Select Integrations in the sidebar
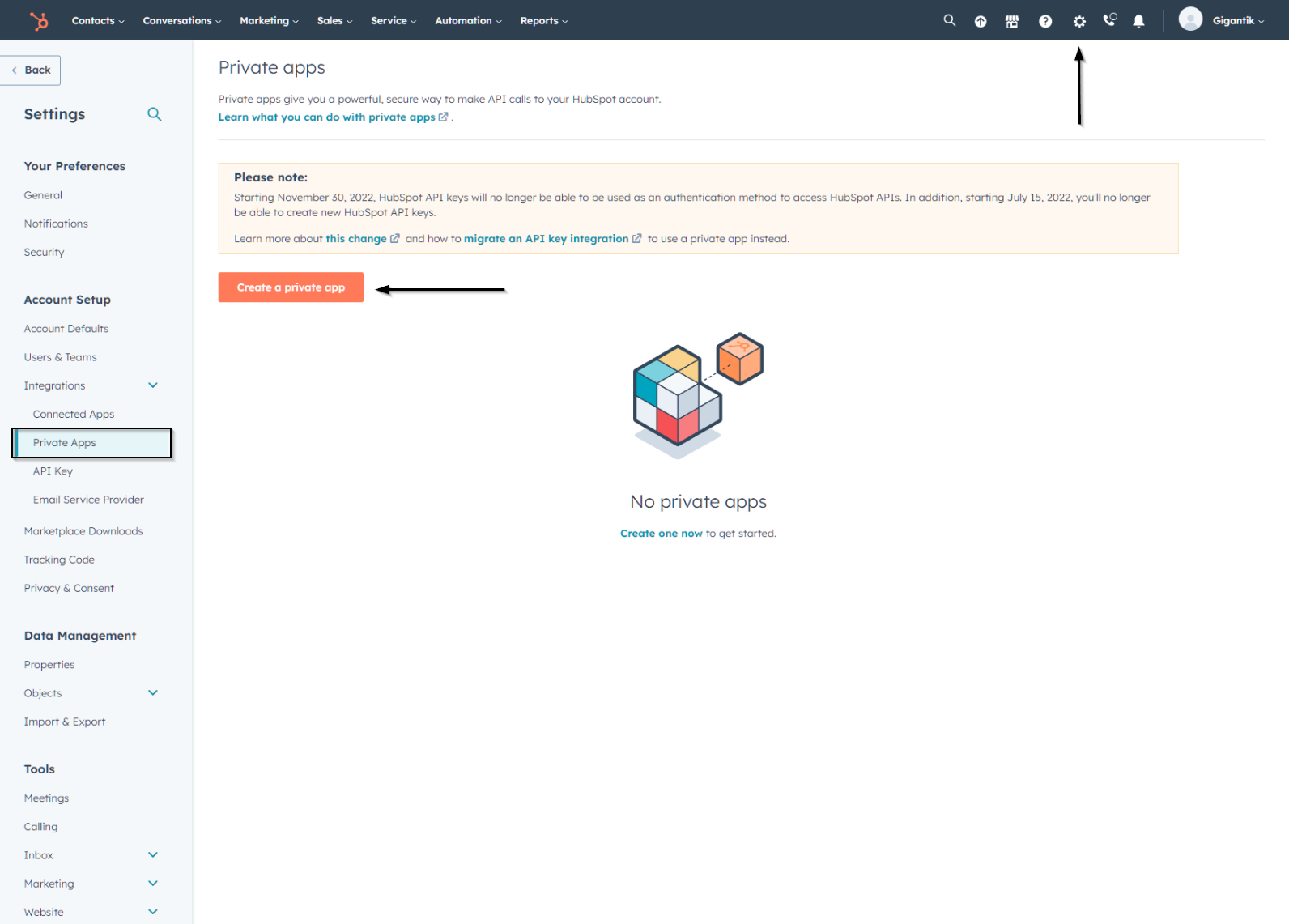This screenshot has width=1289, height=924. coord(54,386)
